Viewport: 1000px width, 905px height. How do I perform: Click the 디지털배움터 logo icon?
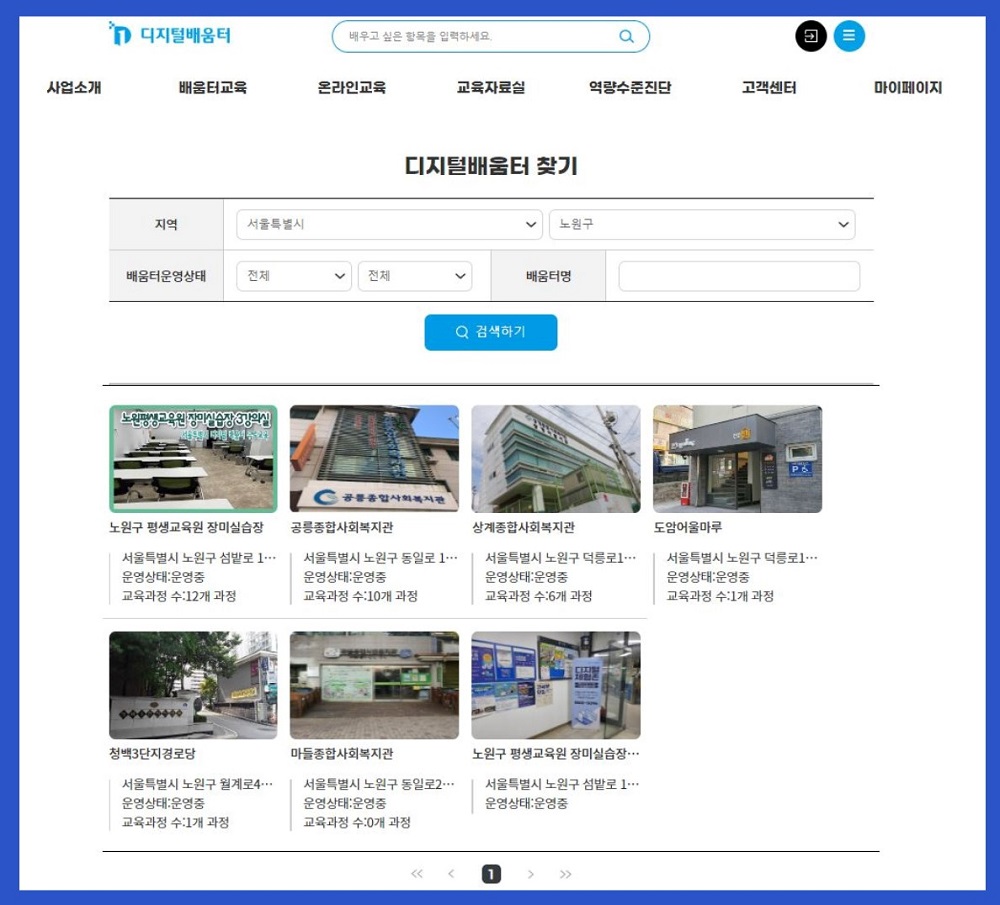120,35
